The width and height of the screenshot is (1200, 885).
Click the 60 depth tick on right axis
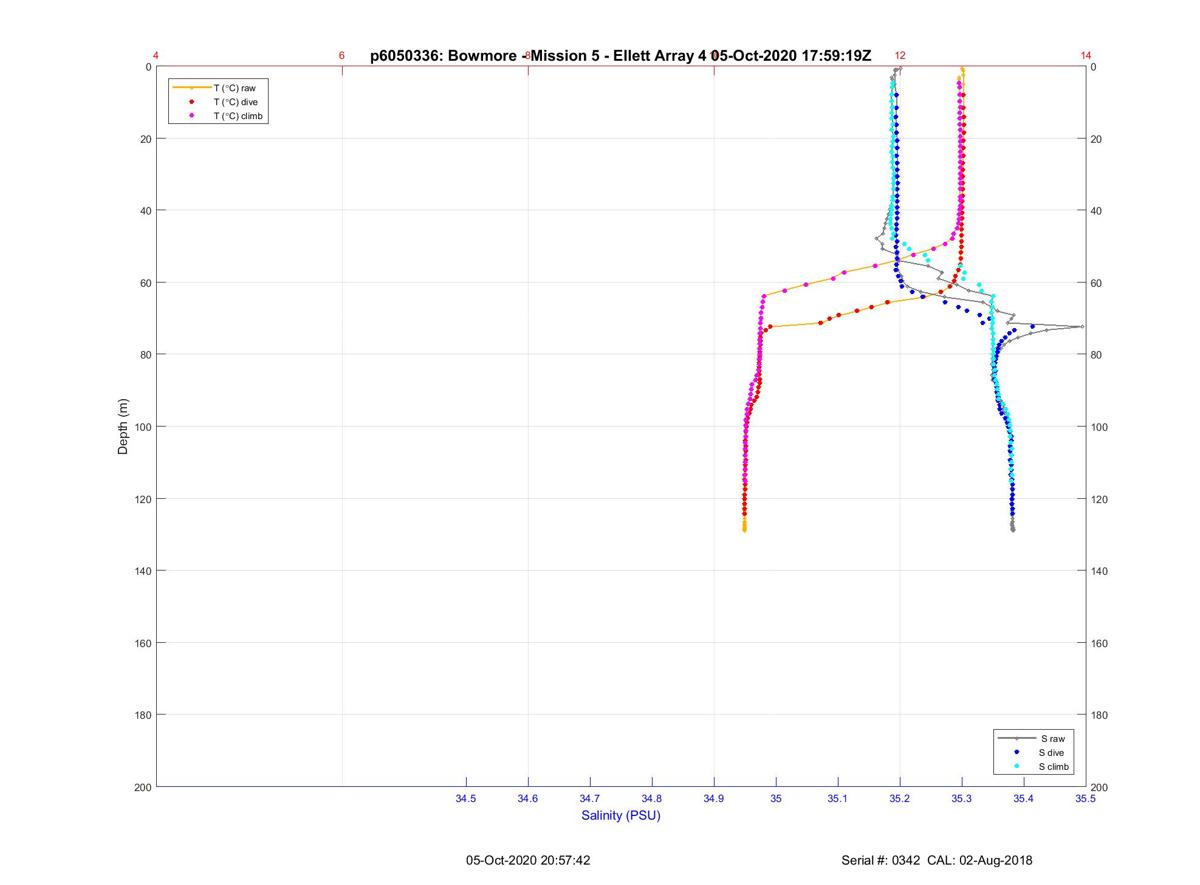(x=1097, y=283)
